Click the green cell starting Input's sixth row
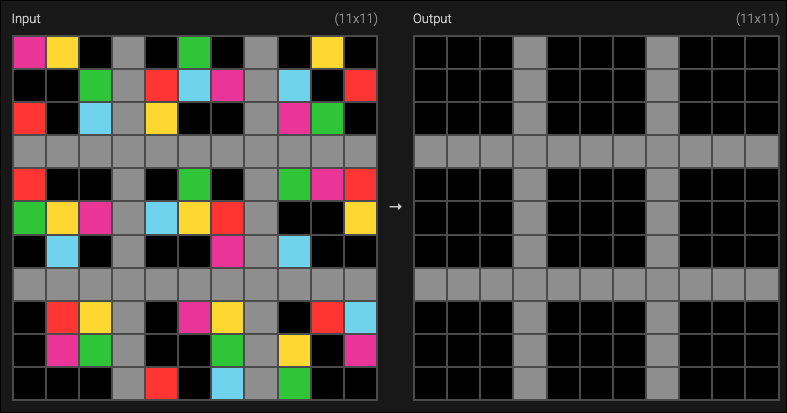The image size is (787, 413). coord(29,218)
